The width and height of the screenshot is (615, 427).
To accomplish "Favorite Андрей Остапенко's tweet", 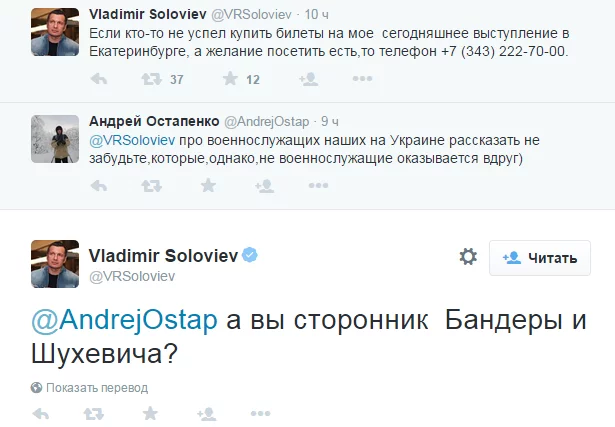I will pos(208,185).
